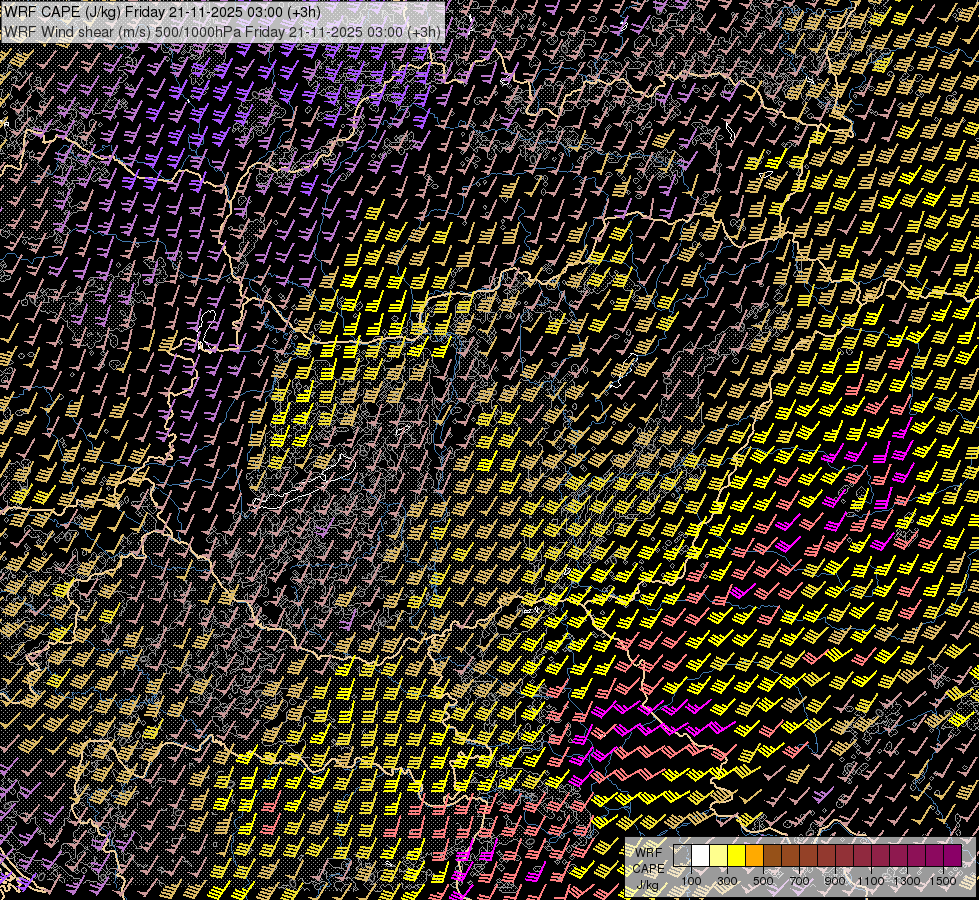Click the legend value 100
The width and height of the screenshot is (979, 900).
[691, 881]
